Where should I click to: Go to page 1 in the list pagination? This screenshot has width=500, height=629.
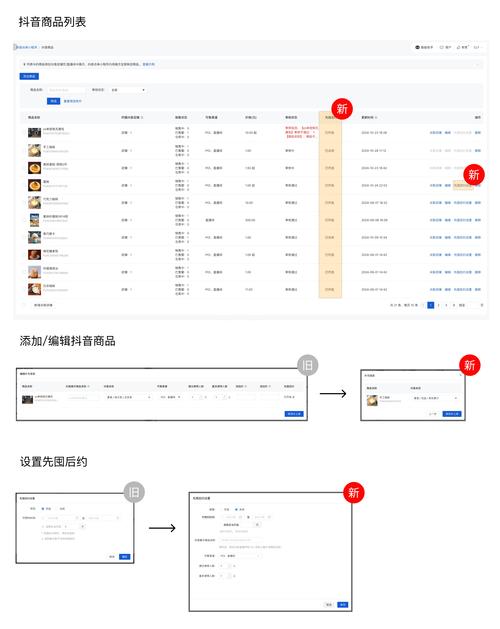pyautogui.click(x=431, y=305)
